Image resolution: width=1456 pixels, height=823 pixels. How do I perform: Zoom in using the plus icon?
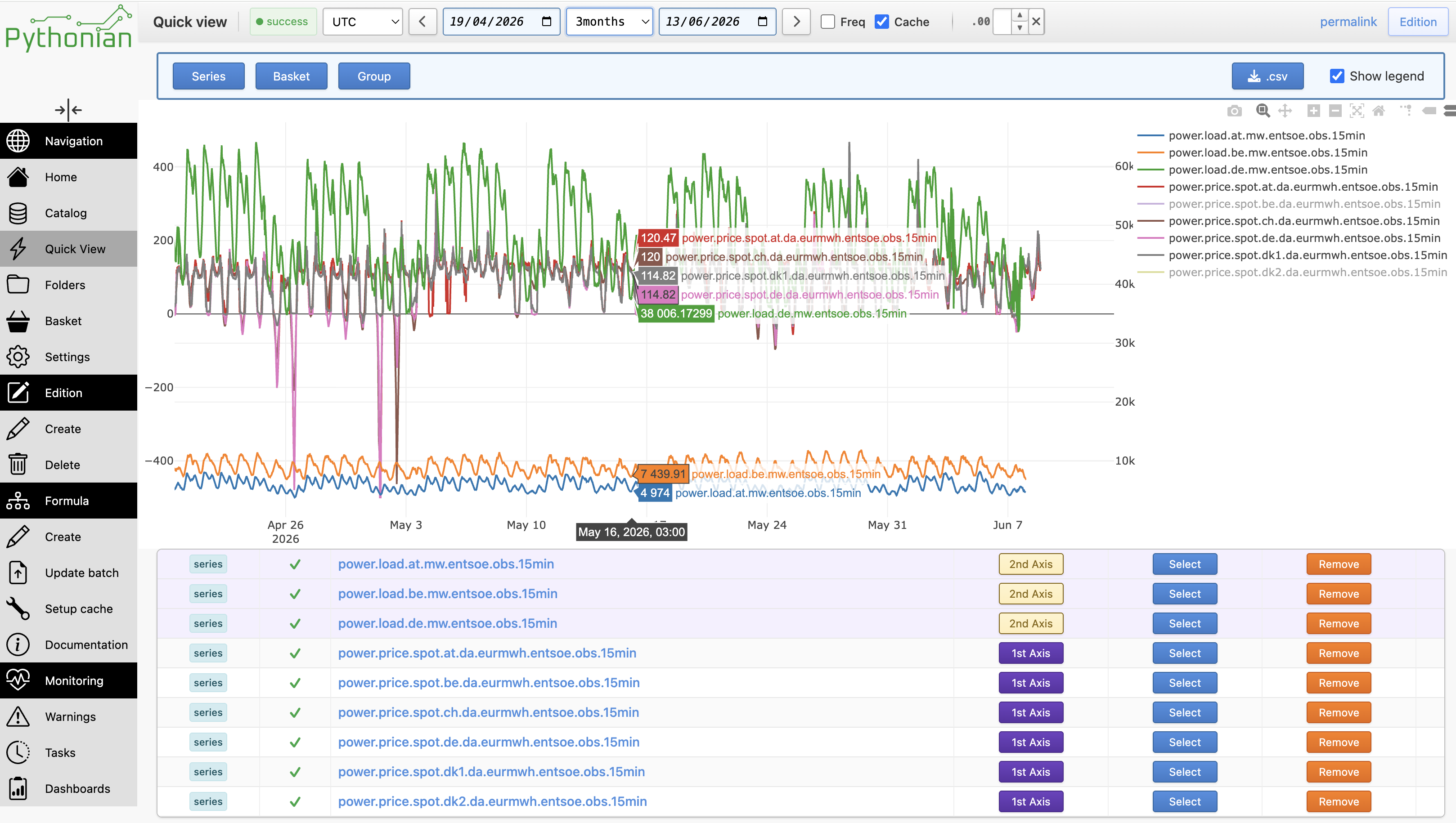click(x=1313, y=111)
